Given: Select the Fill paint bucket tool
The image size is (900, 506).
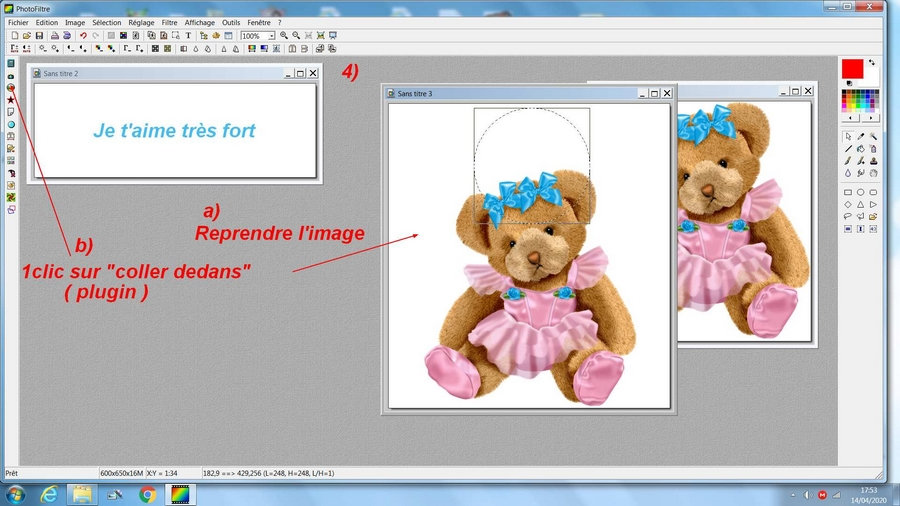Looking at the screenshot, I should point(861,149).
